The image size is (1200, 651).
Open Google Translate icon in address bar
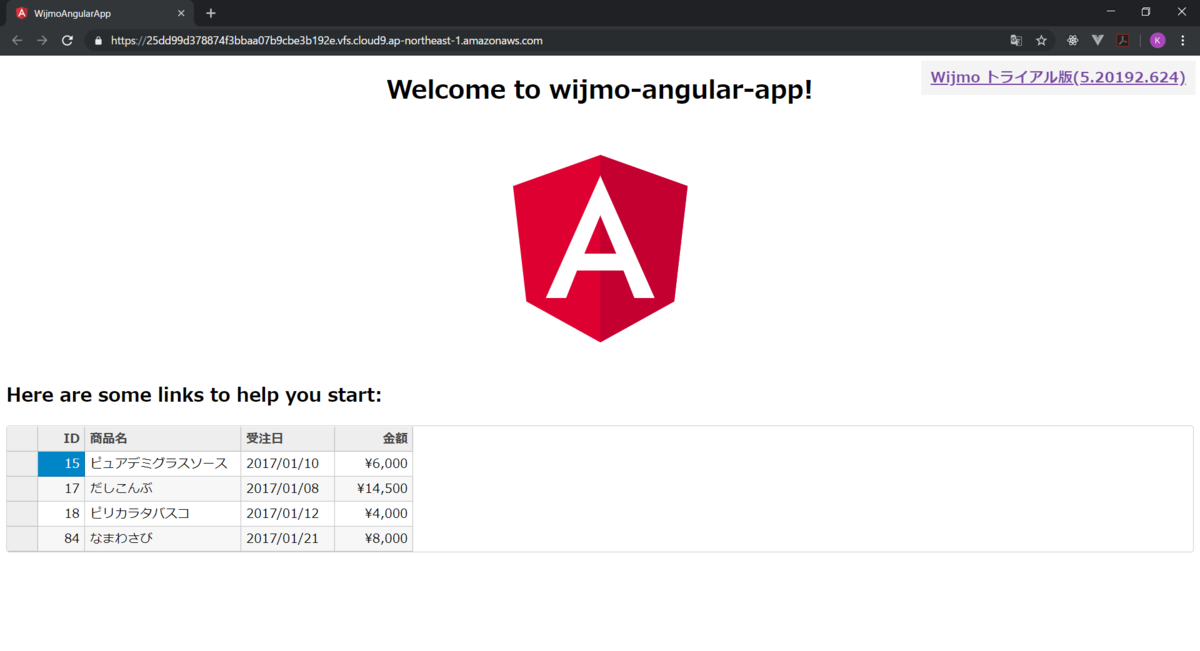pos(1016,41)
